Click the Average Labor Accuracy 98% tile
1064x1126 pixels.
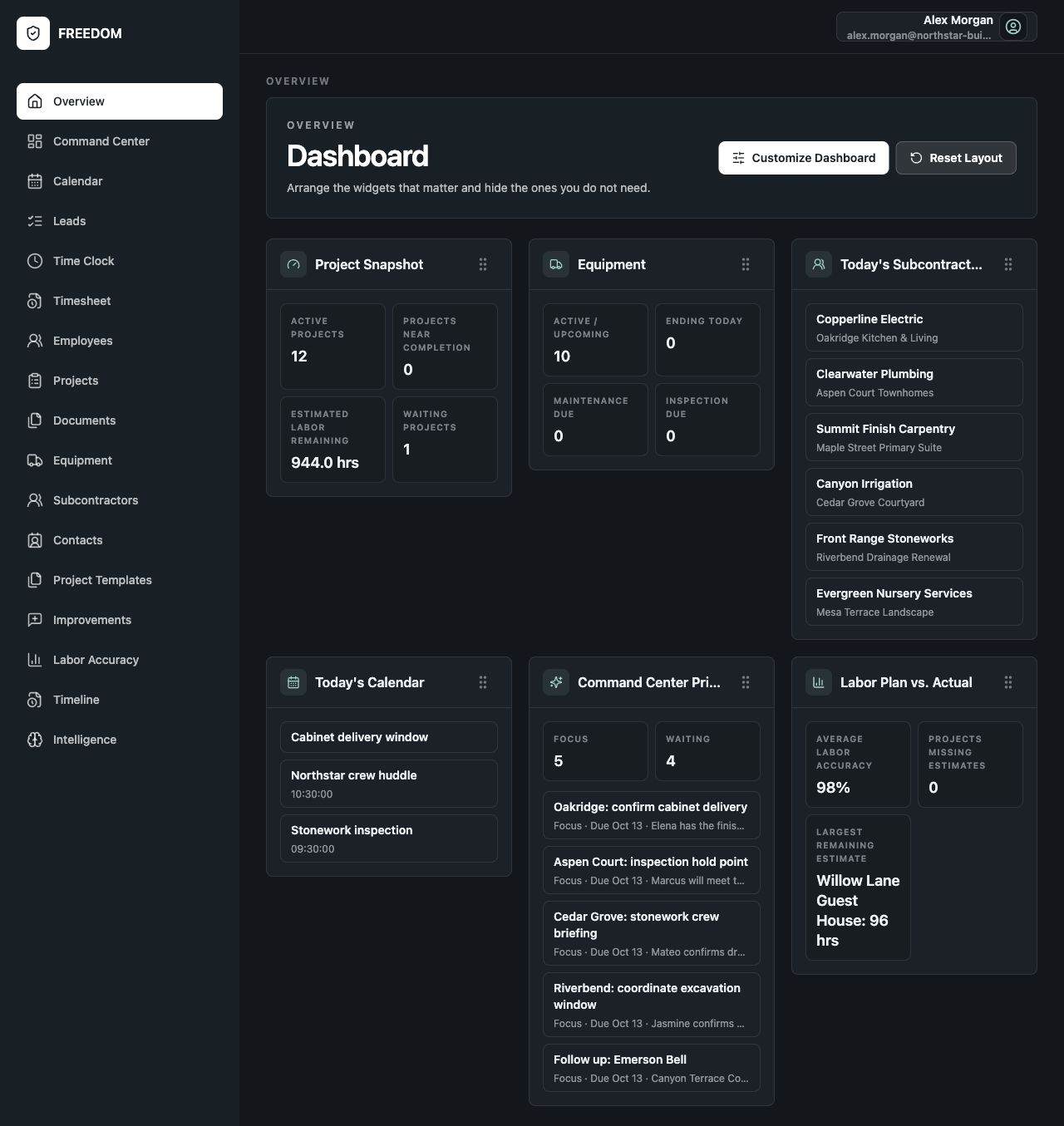(x=858, y=765)
